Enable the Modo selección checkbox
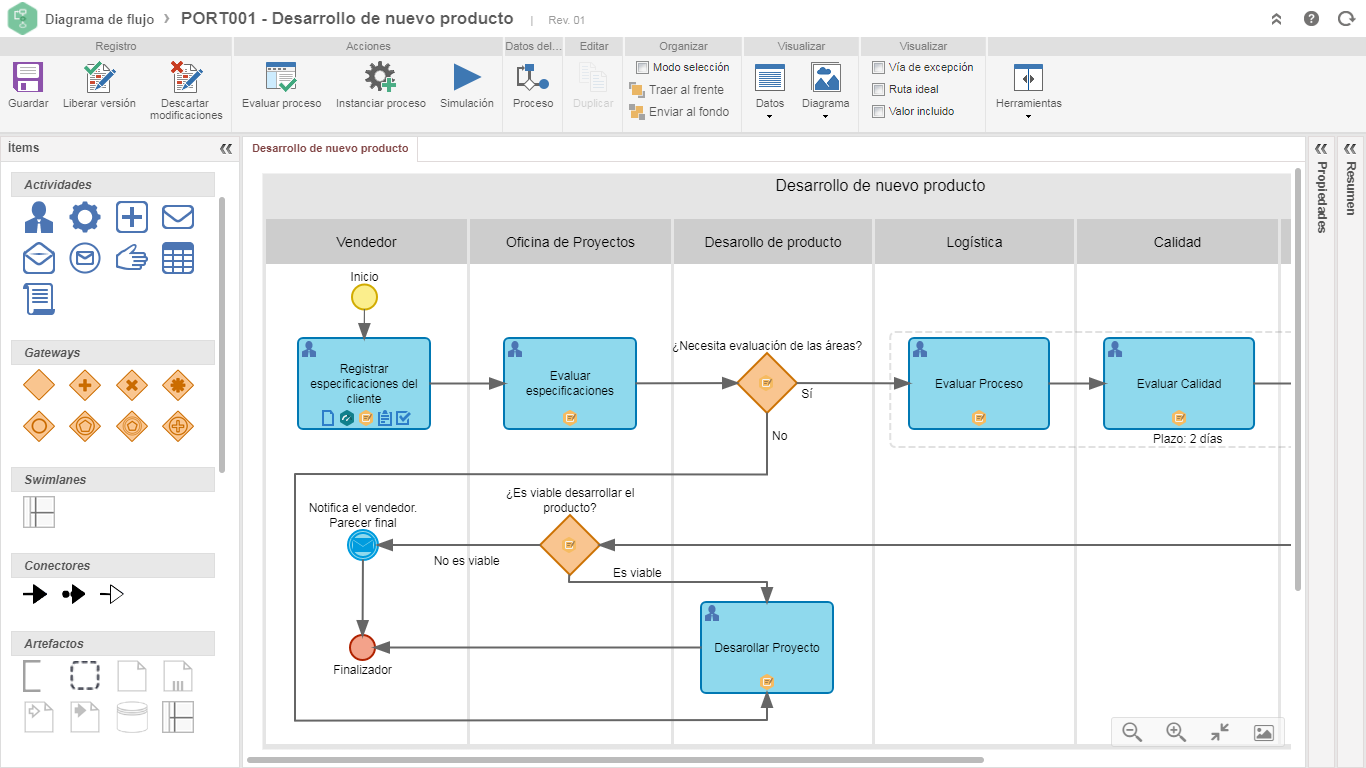 tap(643, 68)
